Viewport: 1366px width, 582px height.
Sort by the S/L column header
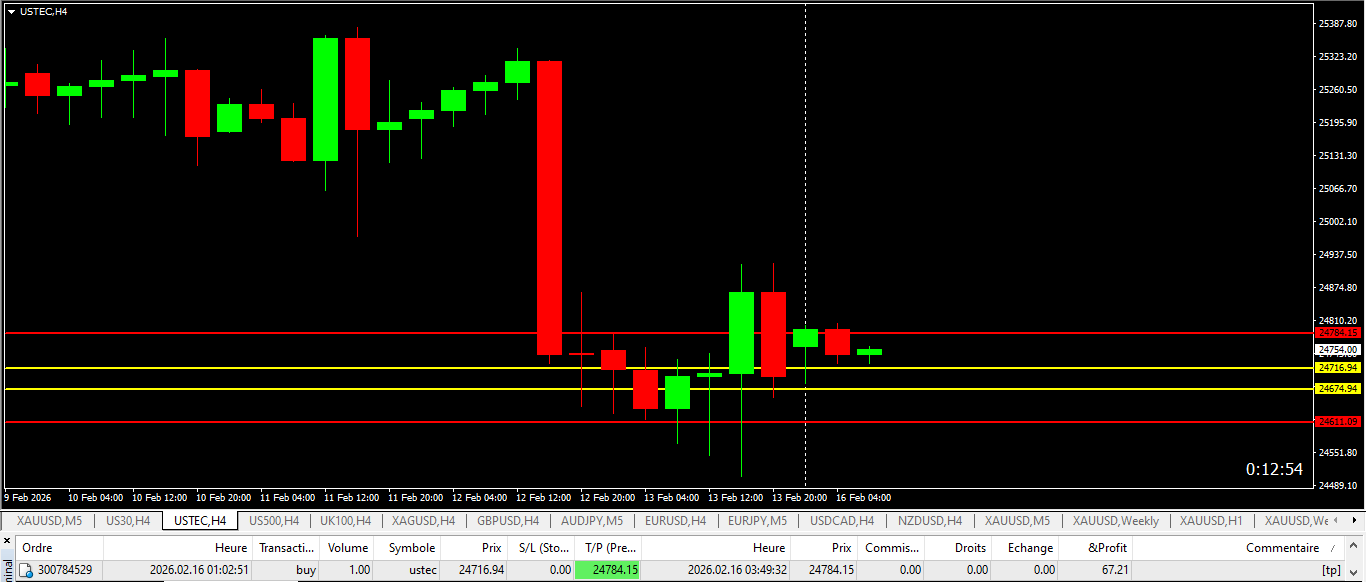540,548
